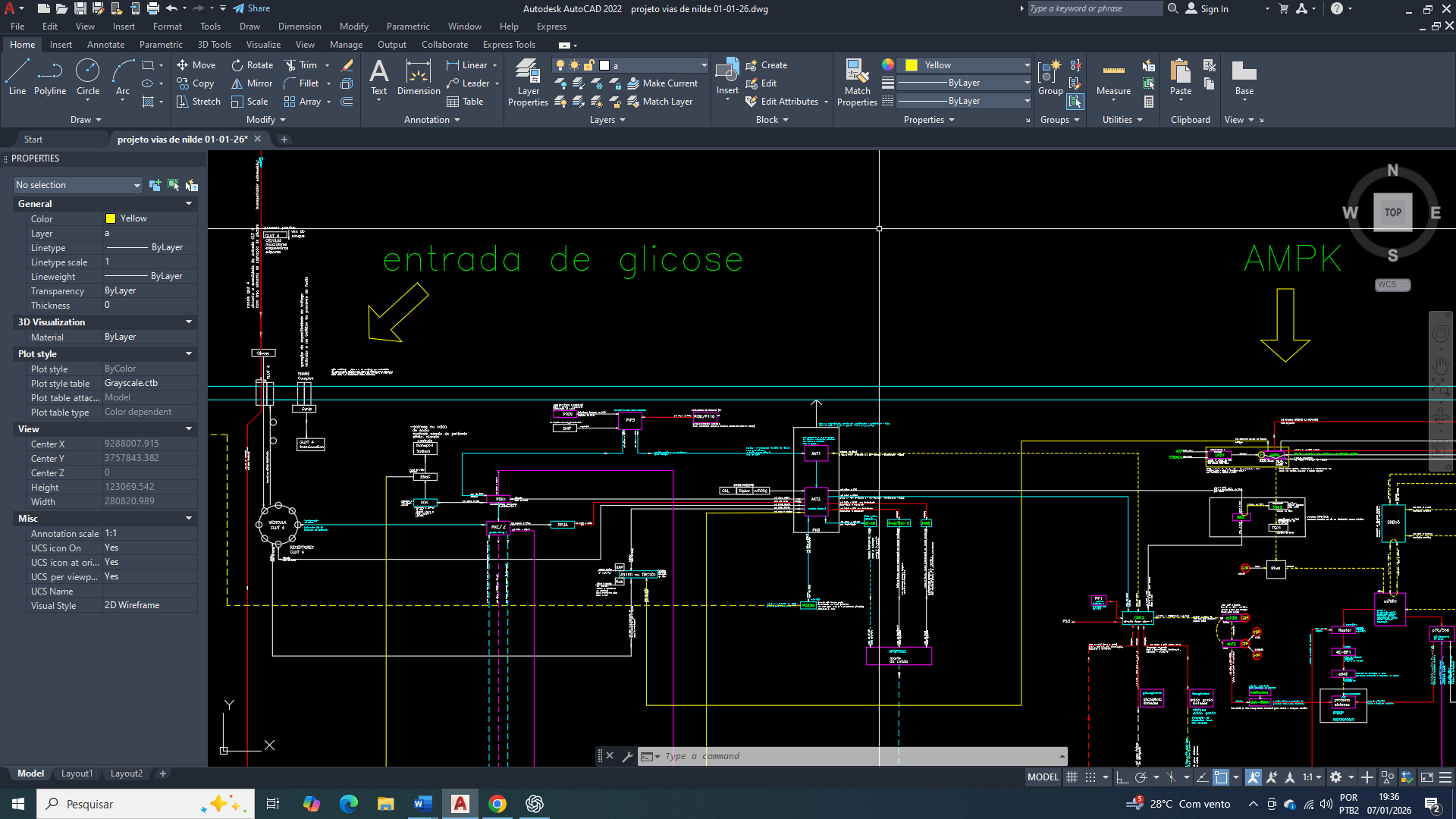Collapse the 3D Visualization section
The height and width of the screenshot is (819, 1456).
coord(188,322)
